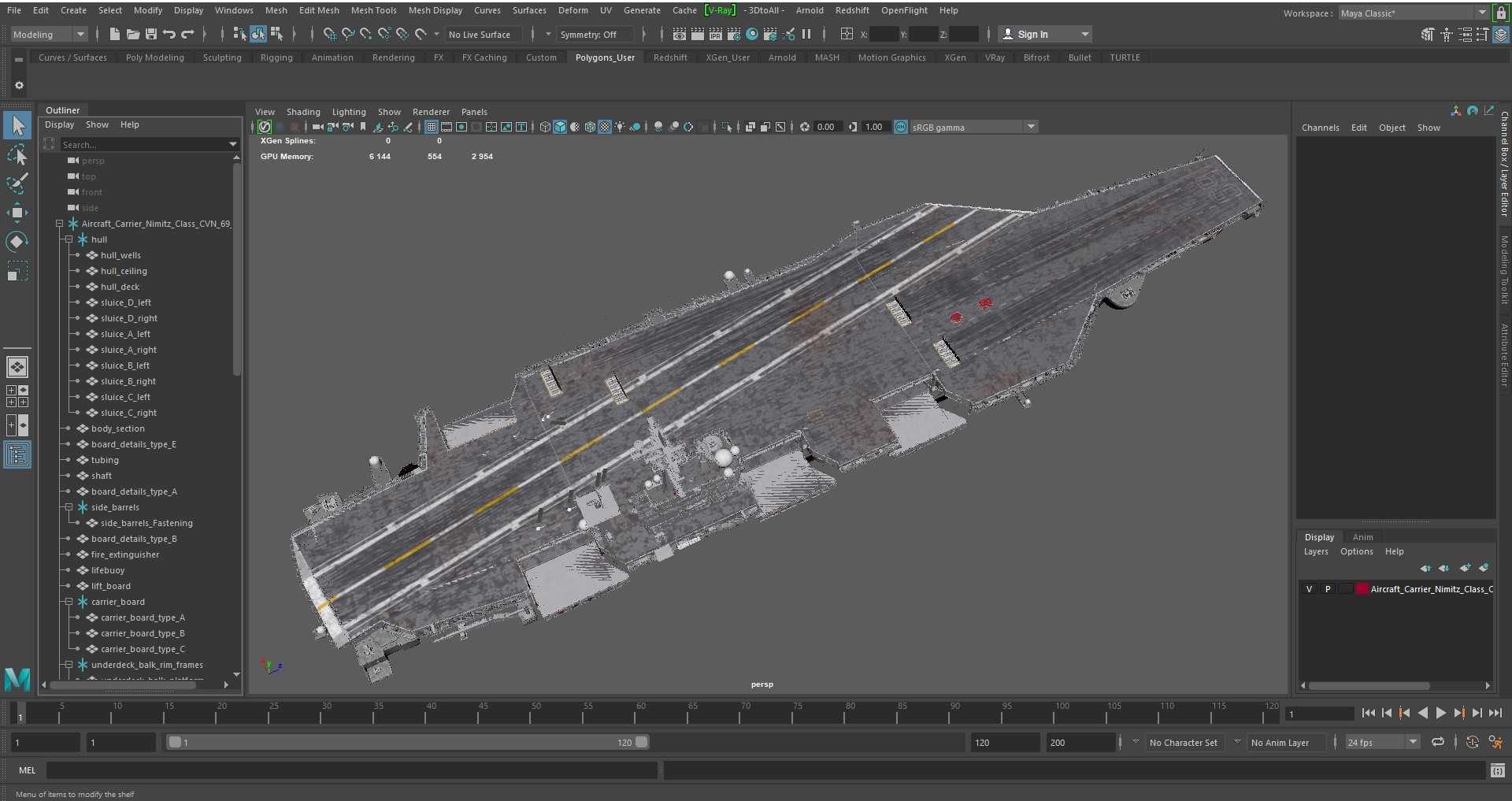Toggle the viewport grid display button
The width and height of the screenshot is (1512, 801).
click(x=432, y=127)
